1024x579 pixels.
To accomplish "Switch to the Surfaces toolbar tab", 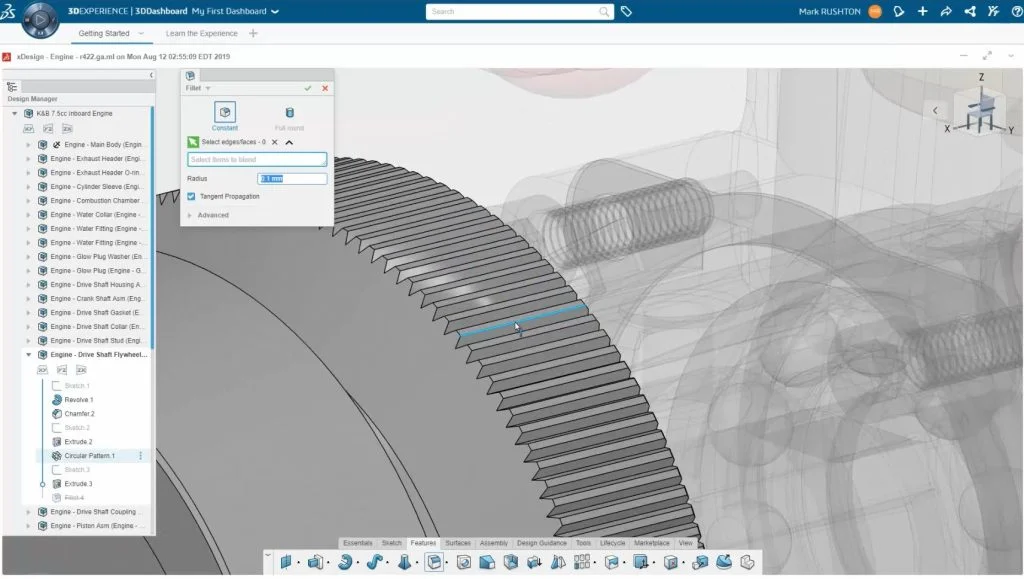I will pyautogui.click(x=458, y=543).
